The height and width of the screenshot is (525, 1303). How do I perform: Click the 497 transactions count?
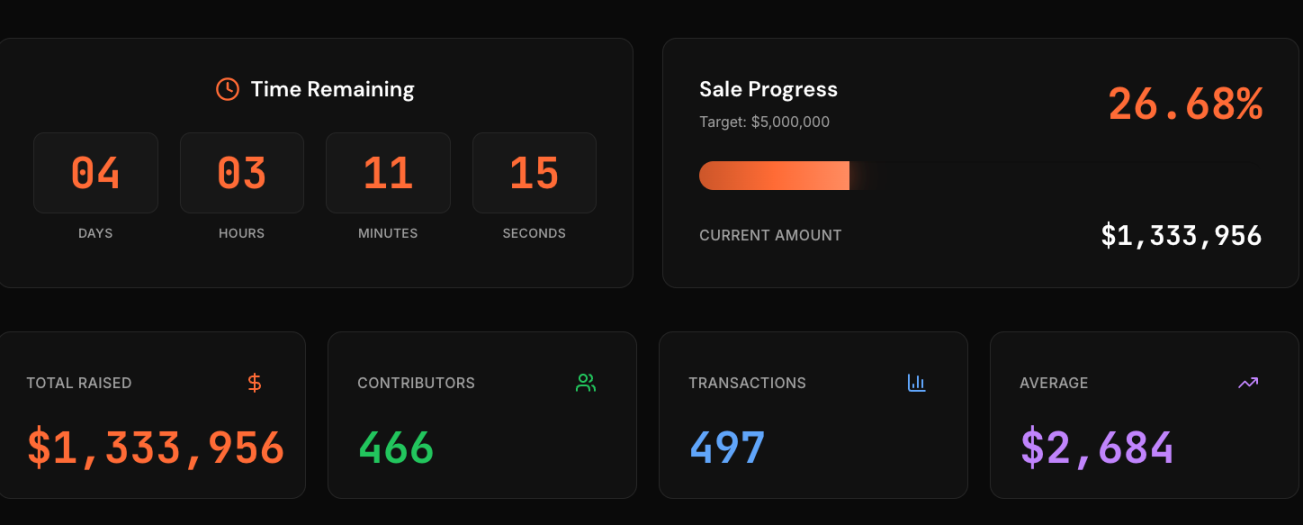727,448
